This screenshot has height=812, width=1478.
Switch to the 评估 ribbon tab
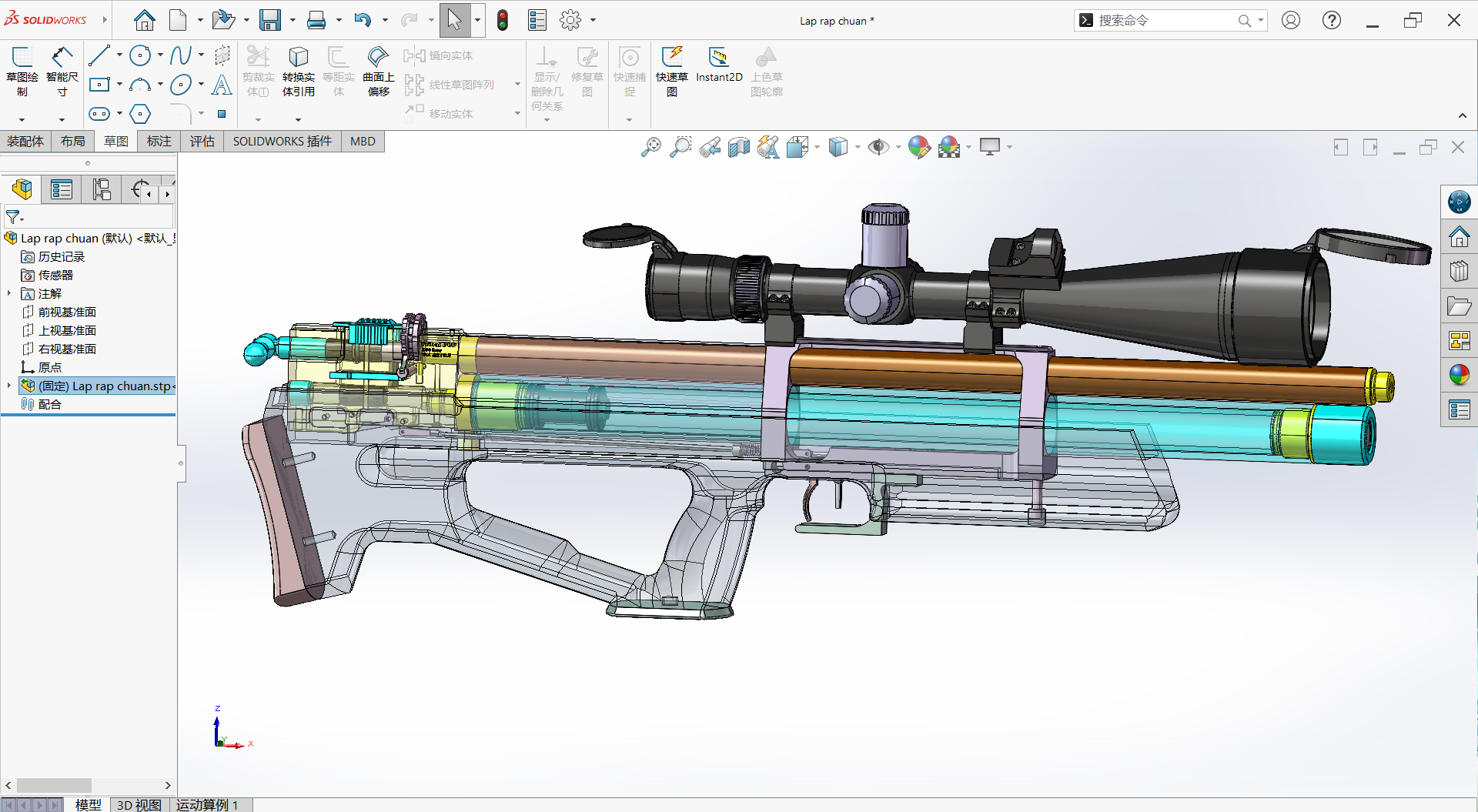click(202, 141)
